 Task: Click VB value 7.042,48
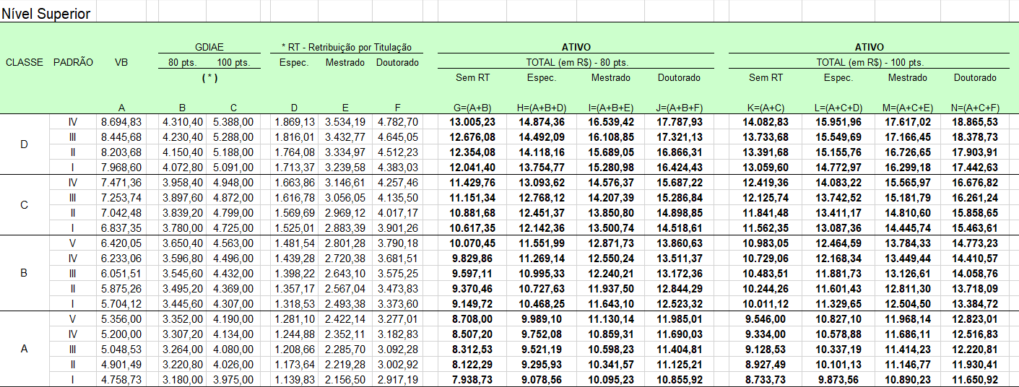coord(122,214)
